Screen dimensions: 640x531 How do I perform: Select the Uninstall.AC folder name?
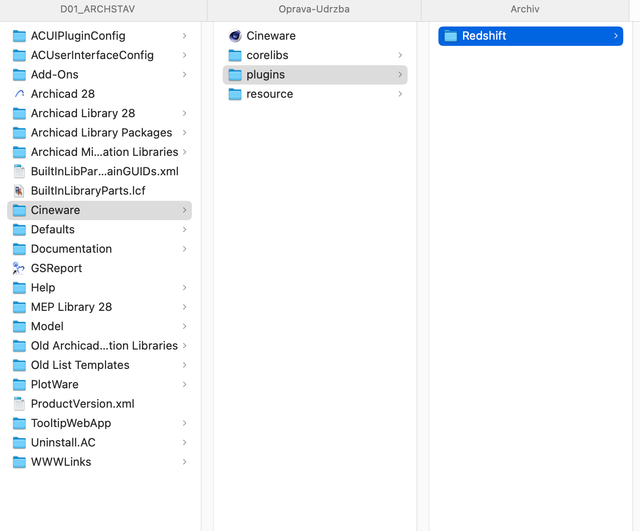63,442
